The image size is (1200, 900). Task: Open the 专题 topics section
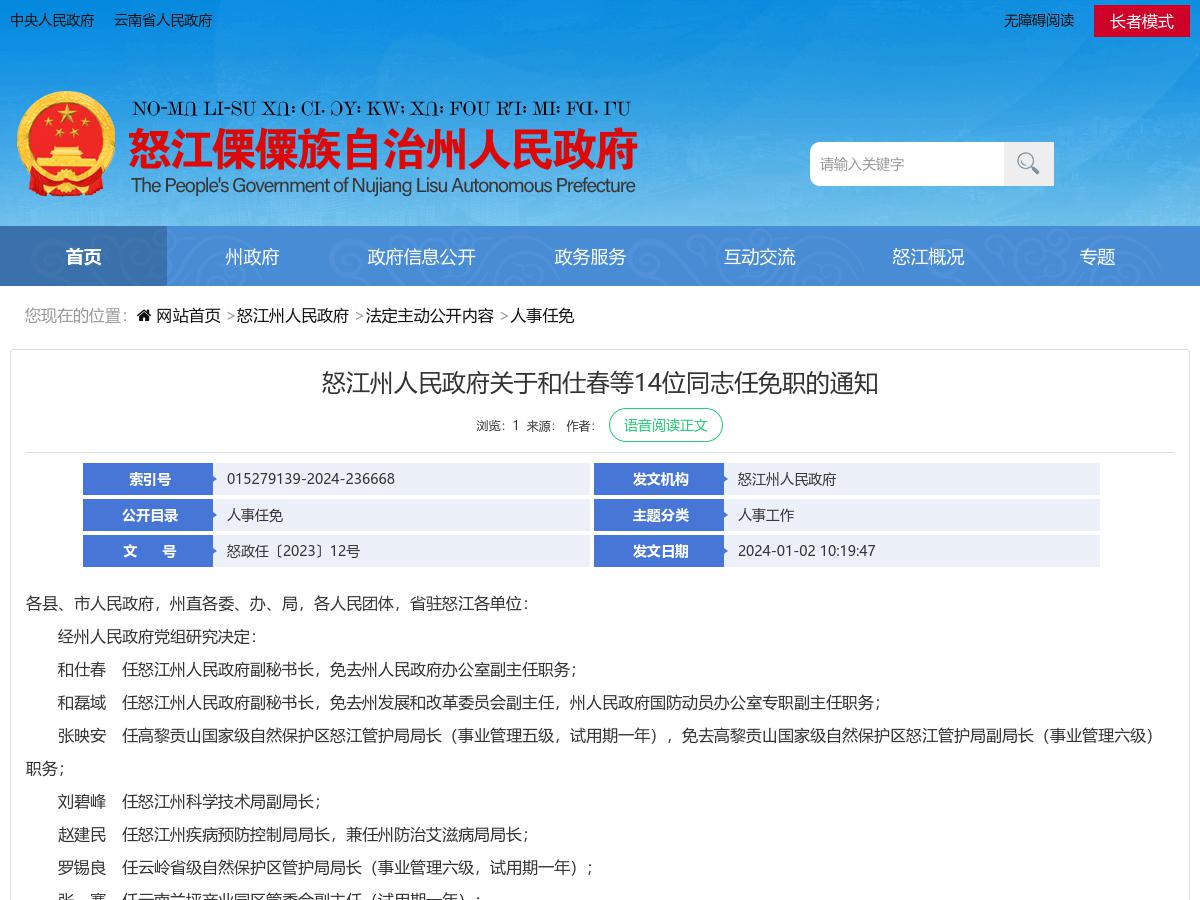point(1097,256)
